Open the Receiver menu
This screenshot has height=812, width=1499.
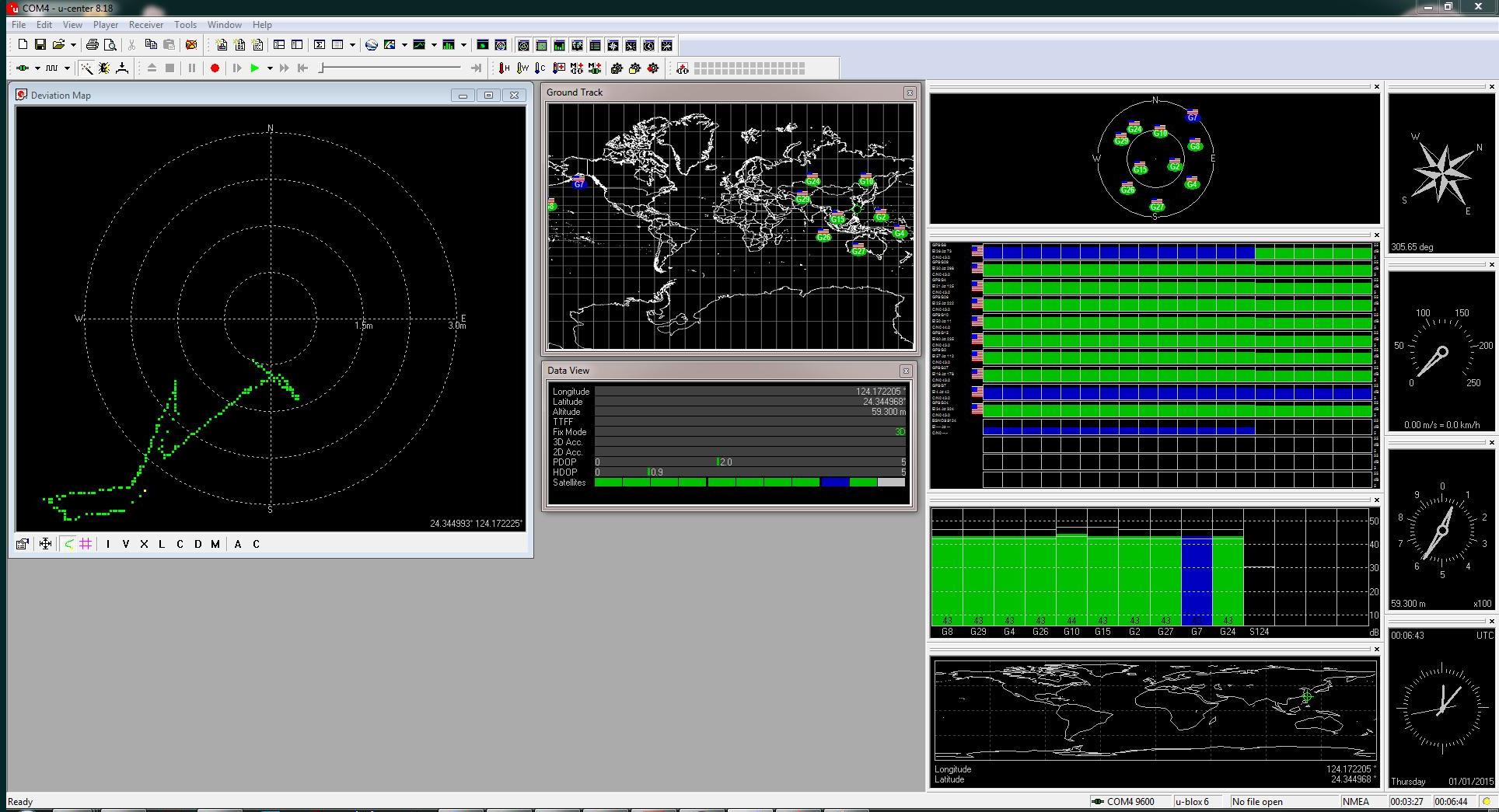(146, 25)
